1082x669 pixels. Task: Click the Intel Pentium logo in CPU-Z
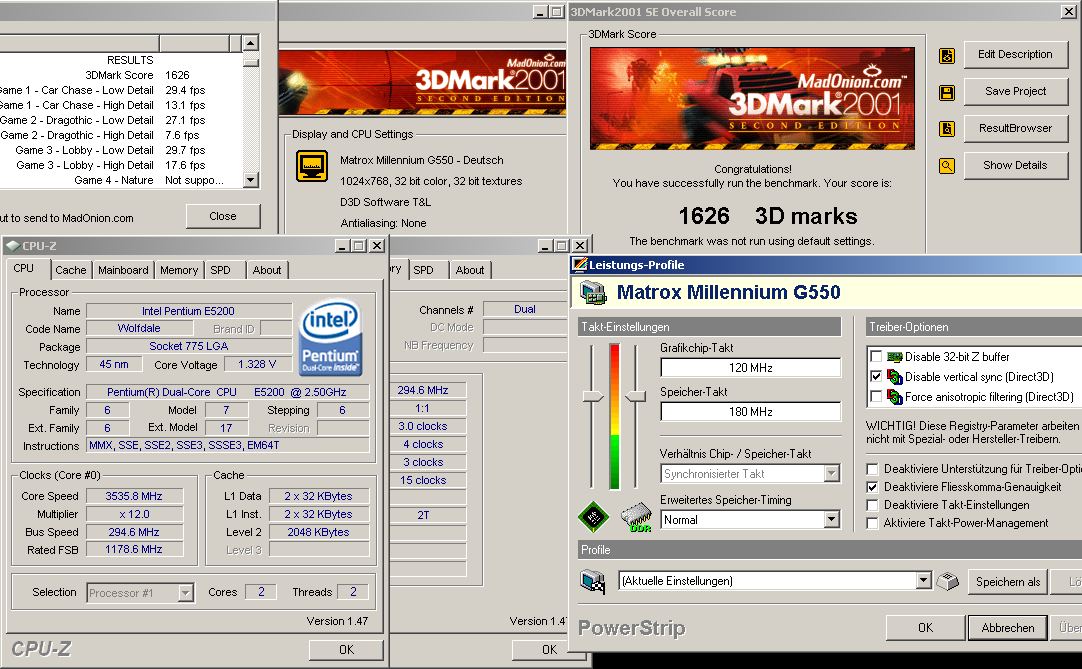pyautogui.click(x=331, y=337)
